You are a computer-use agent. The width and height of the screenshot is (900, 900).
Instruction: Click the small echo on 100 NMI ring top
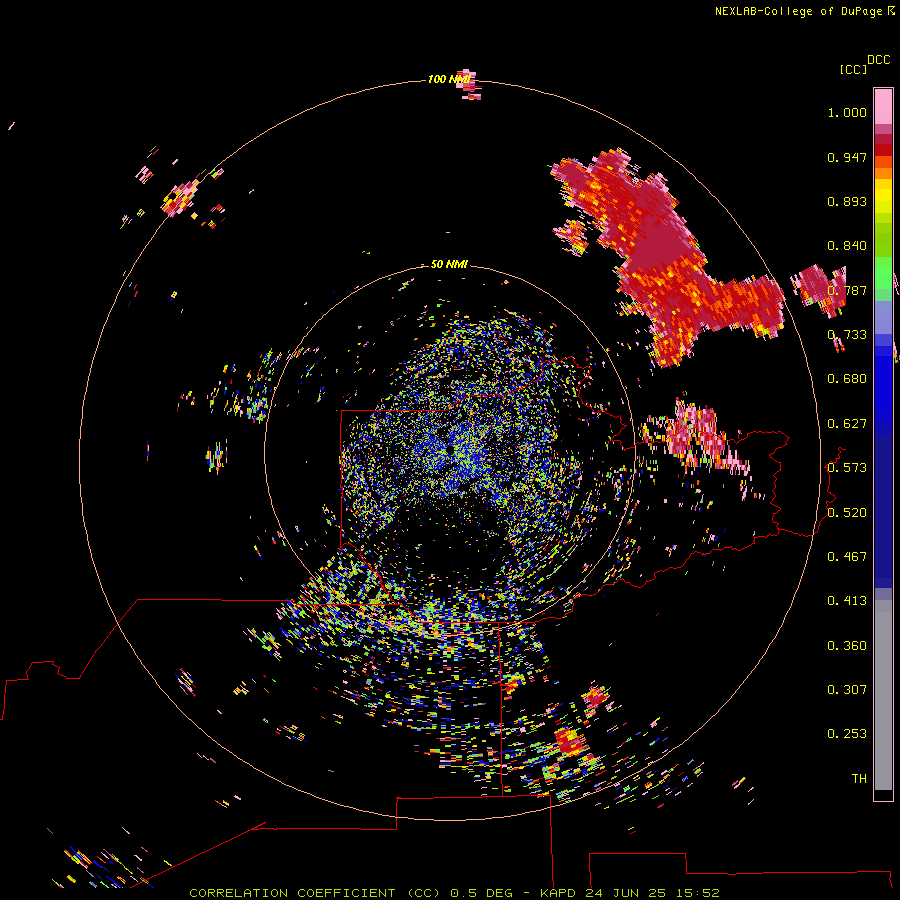click(471, 86)
